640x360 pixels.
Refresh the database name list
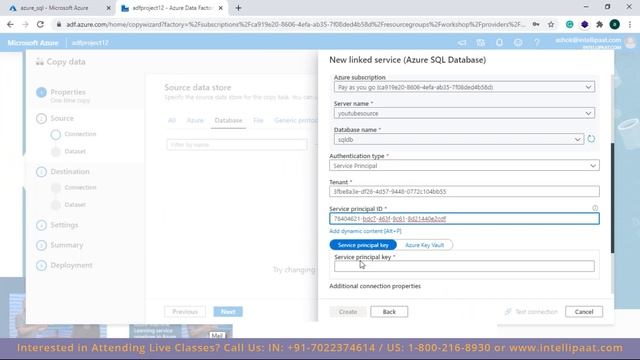pos(591,139)
